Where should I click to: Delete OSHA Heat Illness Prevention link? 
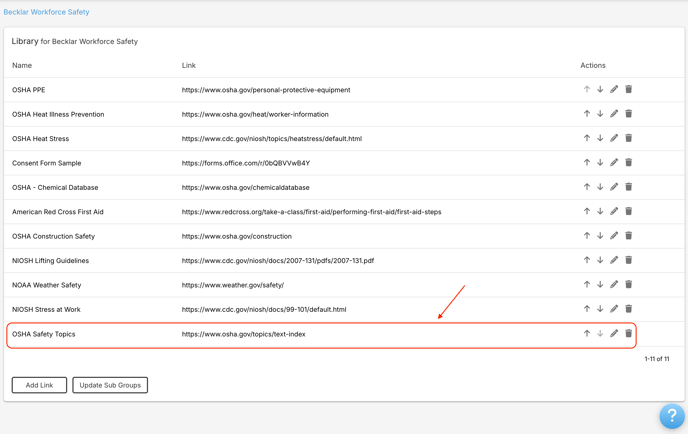tap(628, 114)
